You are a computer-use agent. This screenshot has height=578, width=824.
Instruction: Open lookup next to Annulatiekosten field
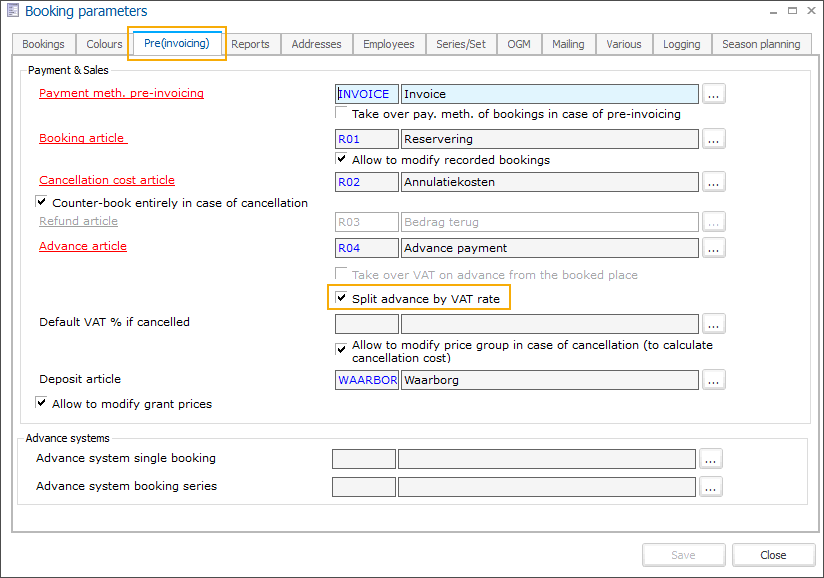tap(713, 182)
